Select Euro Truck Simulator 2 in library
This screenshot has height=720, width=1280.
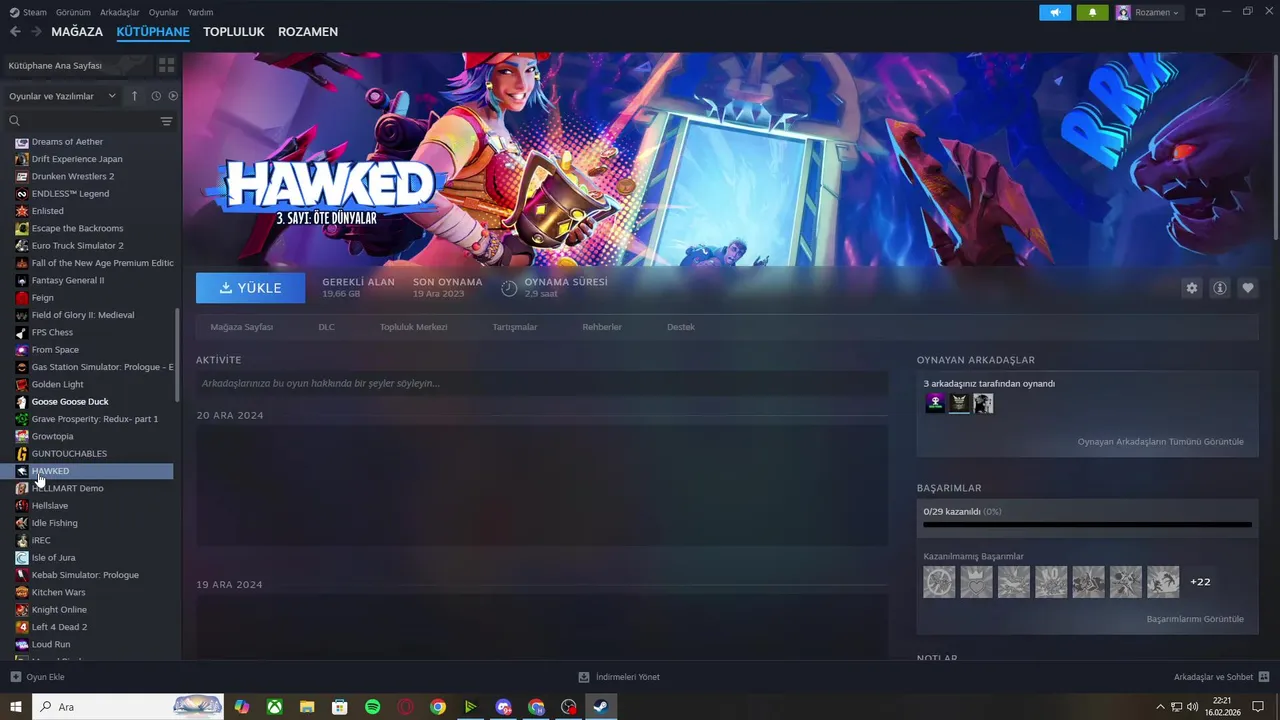pyautogui.click(x=94, y=245)
